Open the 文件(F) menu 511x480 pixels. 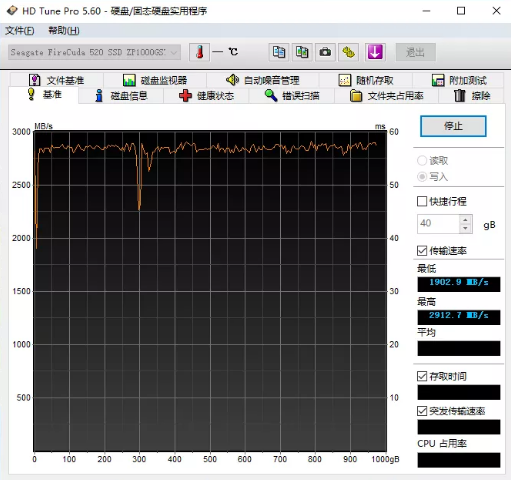tap(20, 31)
